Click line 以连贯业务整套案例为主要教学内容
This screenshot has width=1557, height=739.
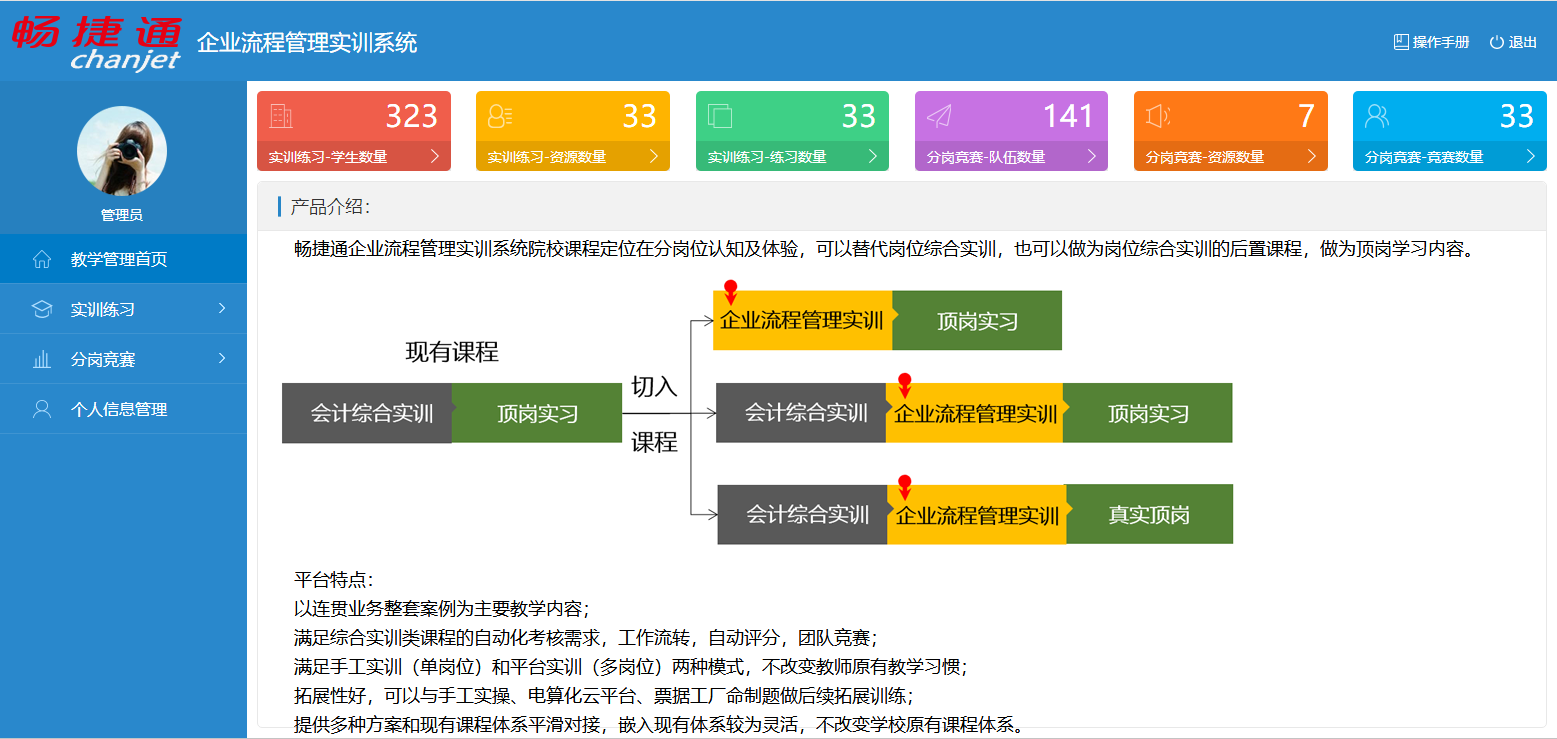(441, 608)
